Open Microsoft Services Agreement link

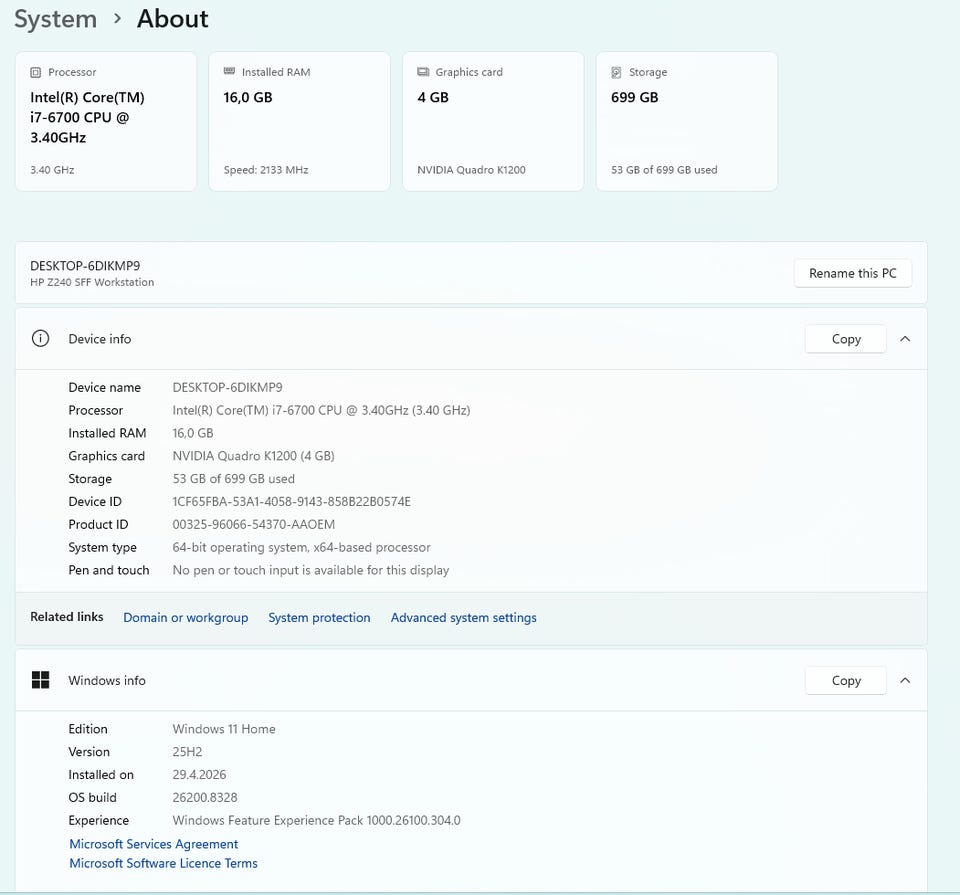click(x=154, y=844)
